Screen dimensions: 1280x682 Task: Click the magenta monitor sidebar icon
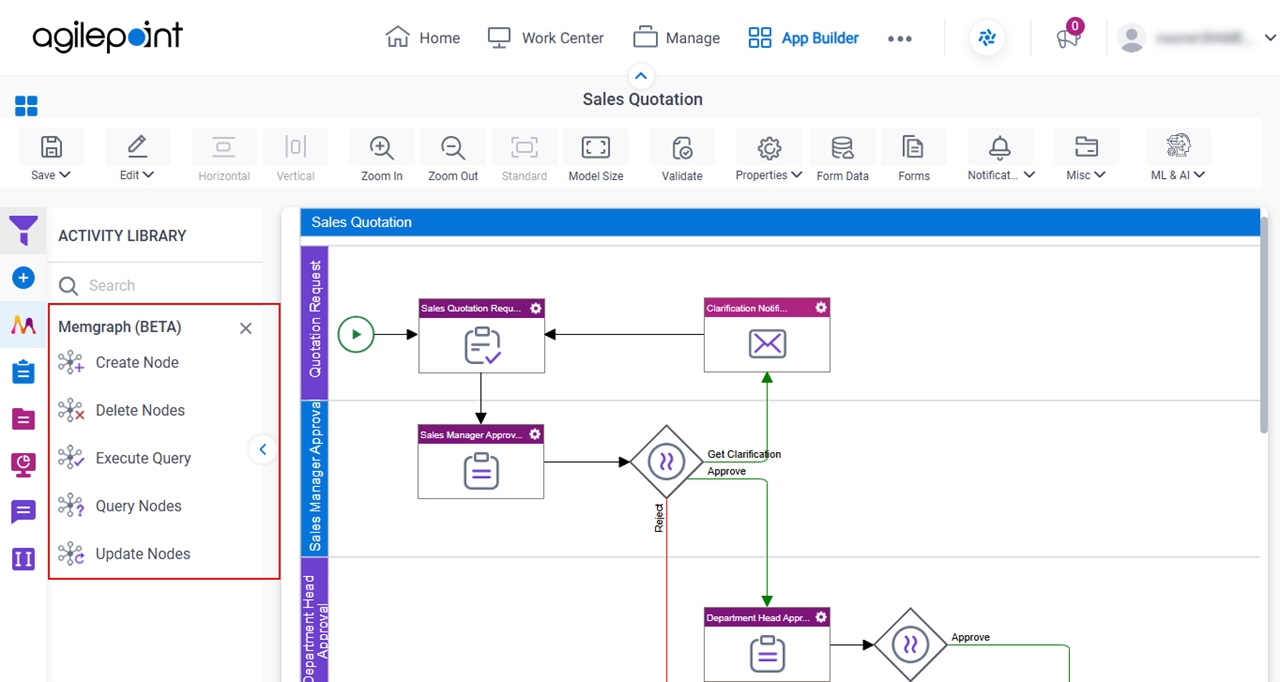(23, 465)
